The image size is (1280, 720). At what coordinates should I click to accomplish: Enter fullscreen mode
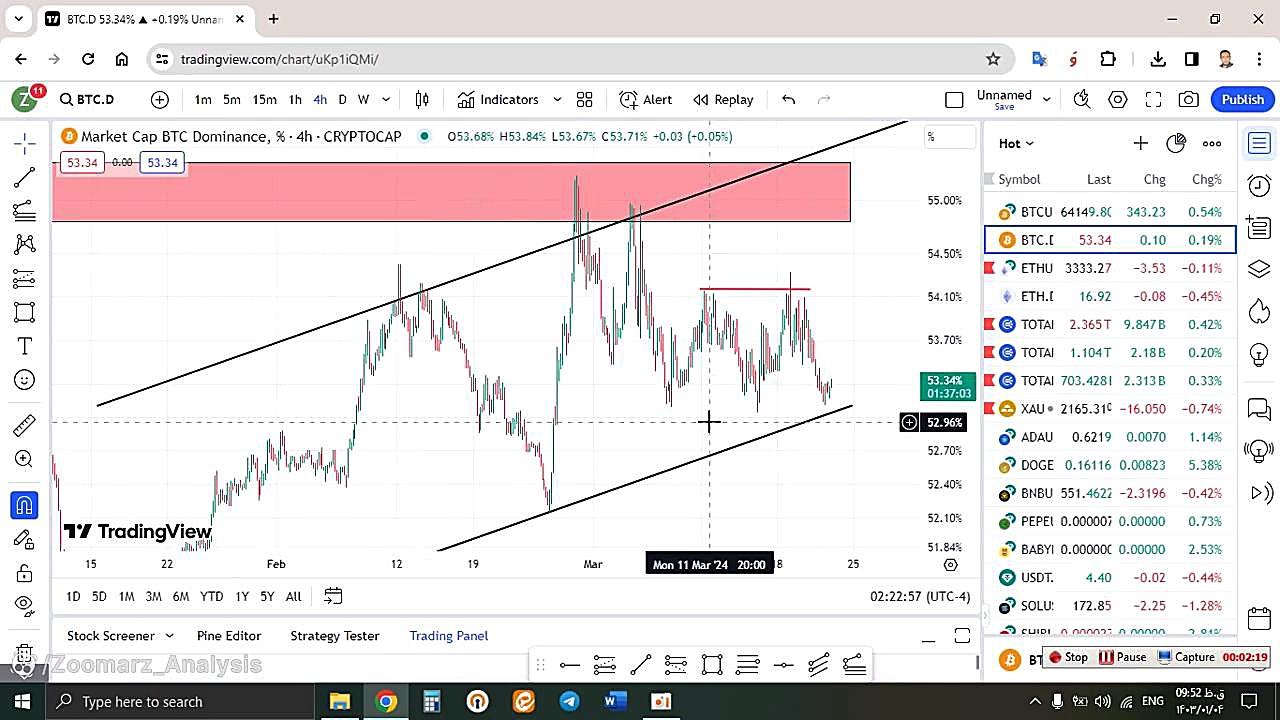[1153, 99]
